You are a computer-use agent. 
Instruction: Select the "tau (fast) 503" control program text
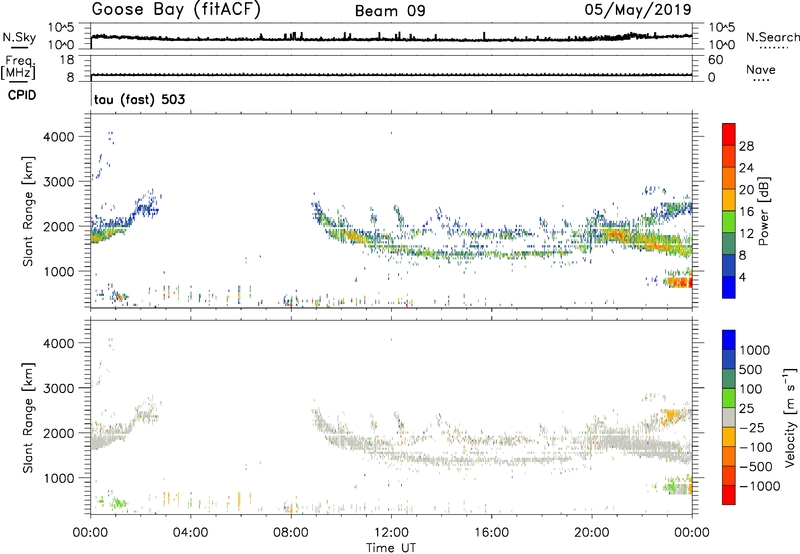pos(139,99)
